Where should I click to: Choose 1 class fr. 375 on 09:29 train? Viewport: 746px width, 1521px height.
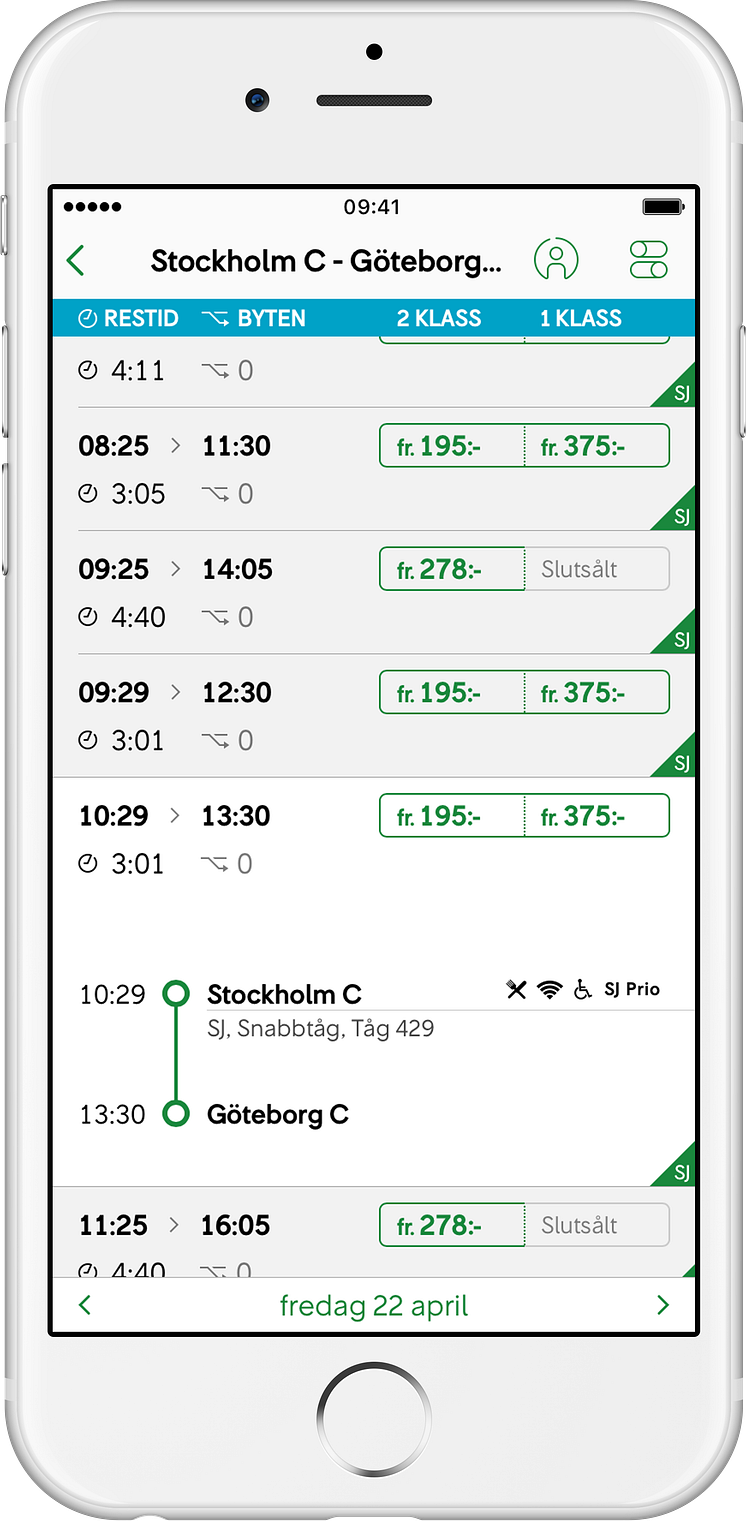(596, 693)
